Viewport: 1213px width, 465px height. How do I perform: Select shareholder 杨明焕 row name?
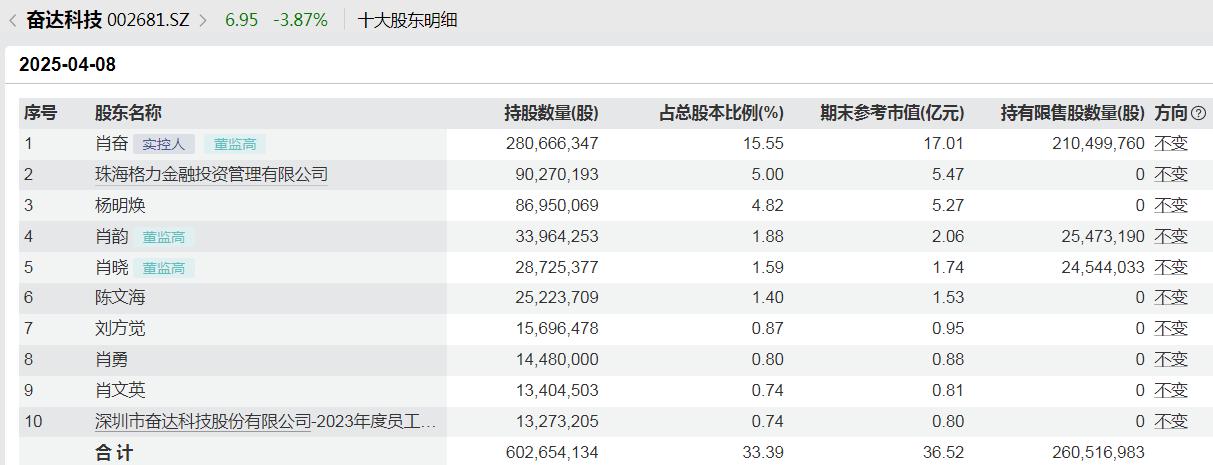[120, 206]
